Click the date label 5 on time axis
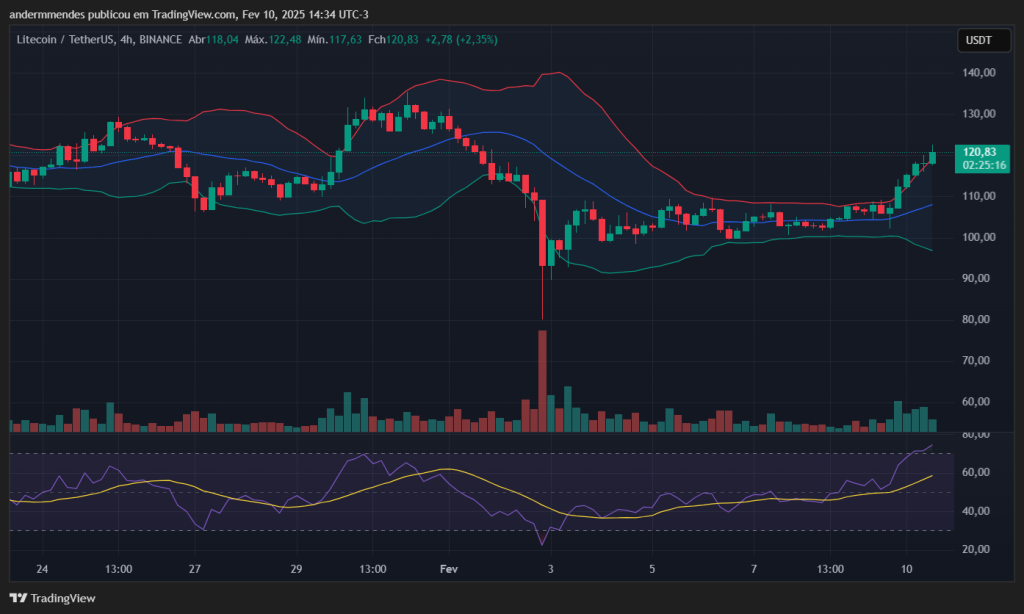 pyautogui.click(x=652, y=569)
